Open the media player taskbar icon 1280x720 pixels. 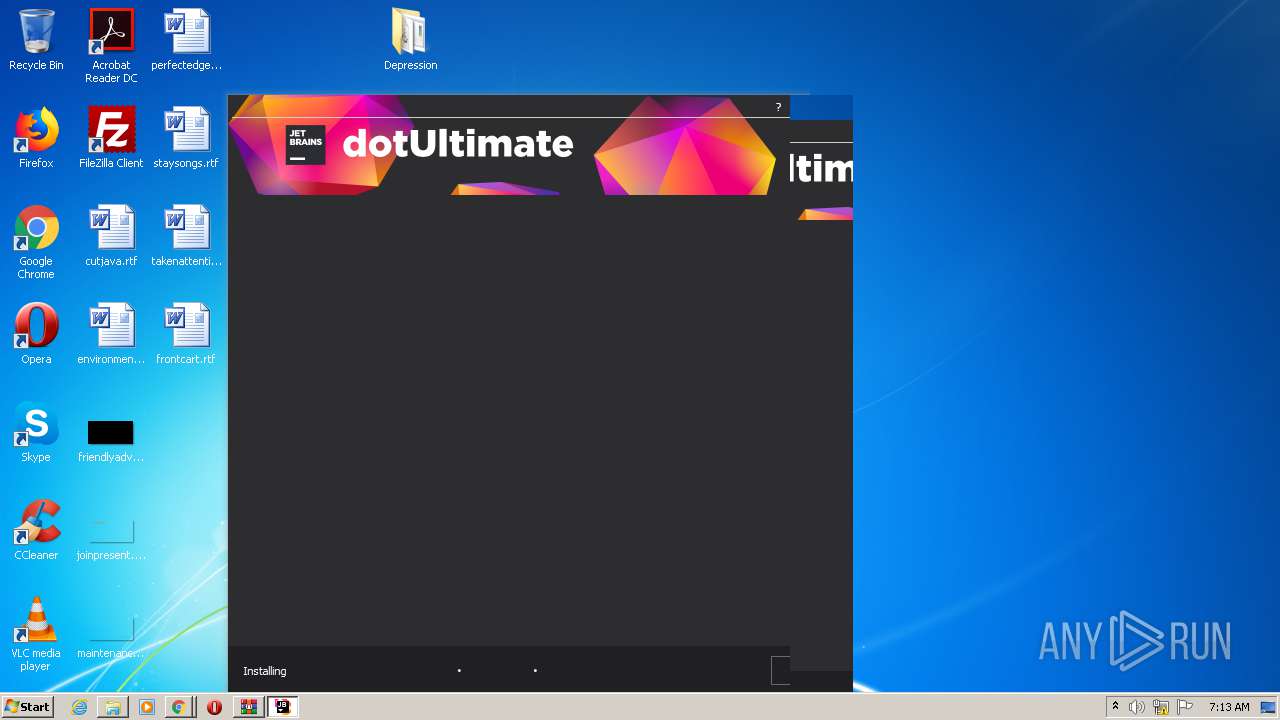147,707
